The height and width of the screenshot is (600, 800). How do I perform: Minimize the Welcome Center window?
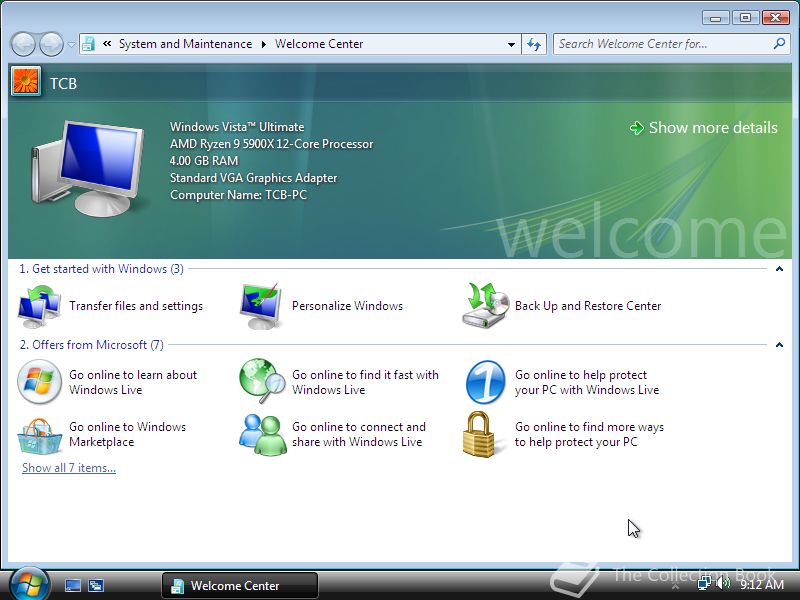tap(715, 18)
